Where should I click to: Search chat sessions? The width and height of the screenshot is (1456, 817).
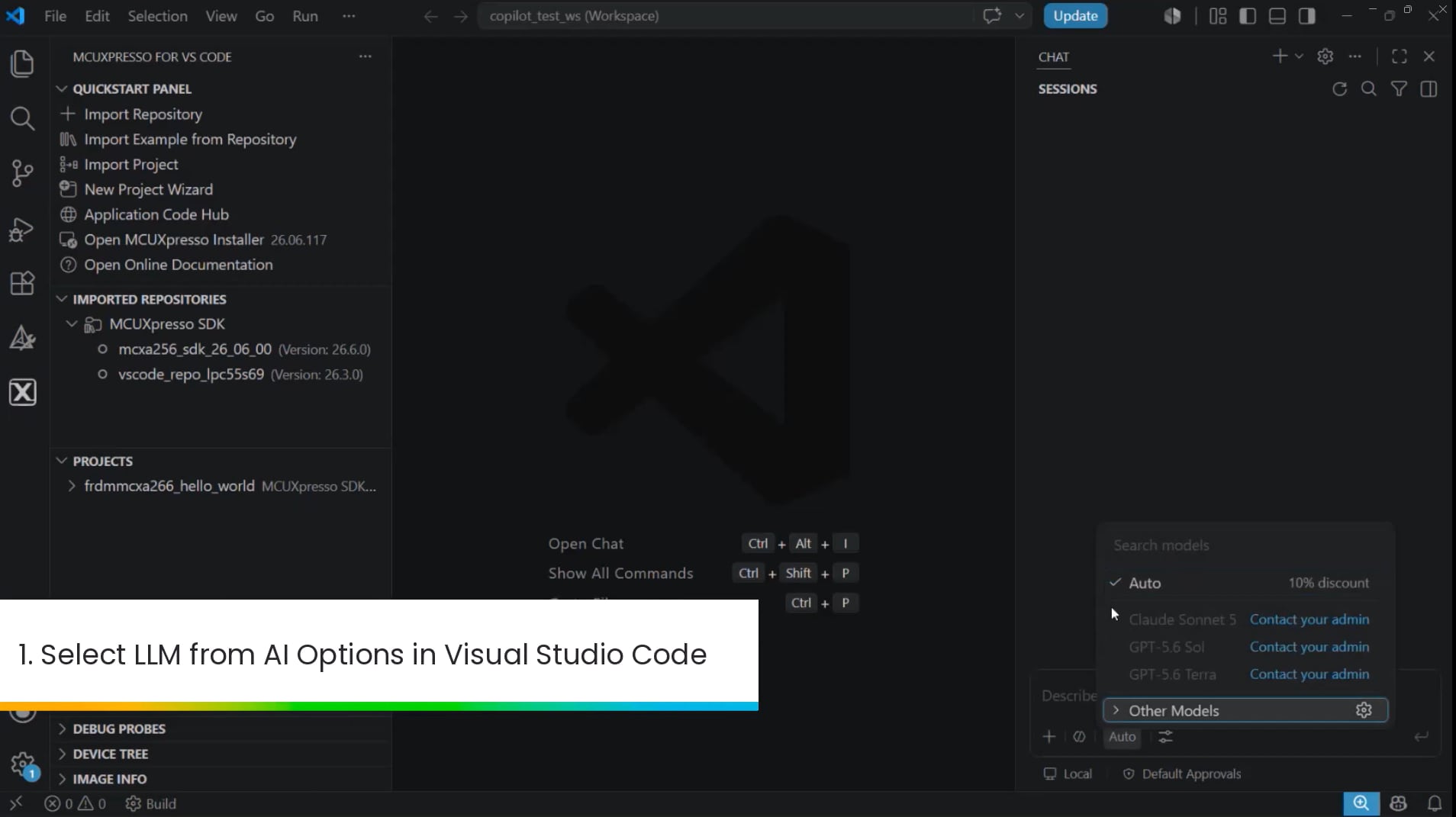1369,89
